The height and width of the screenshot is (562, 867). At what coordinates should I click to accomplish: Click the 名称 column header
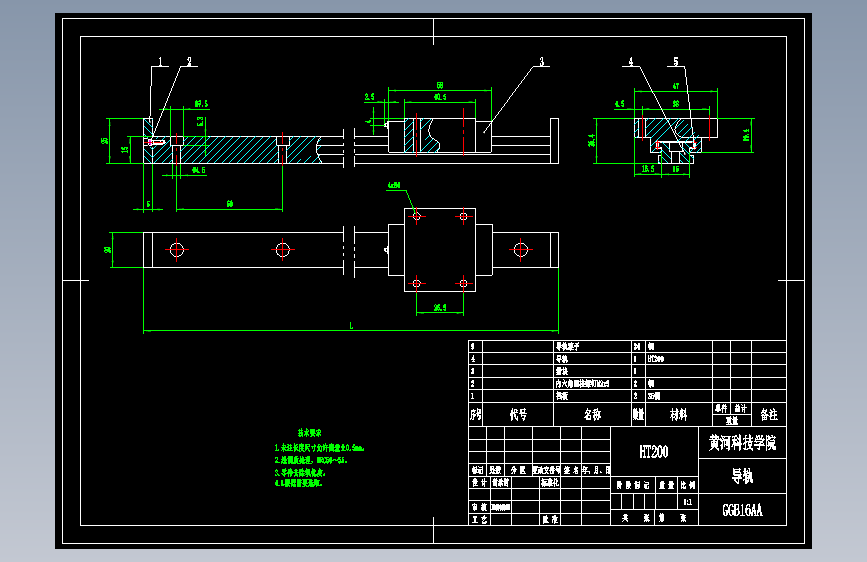point(592,414)
